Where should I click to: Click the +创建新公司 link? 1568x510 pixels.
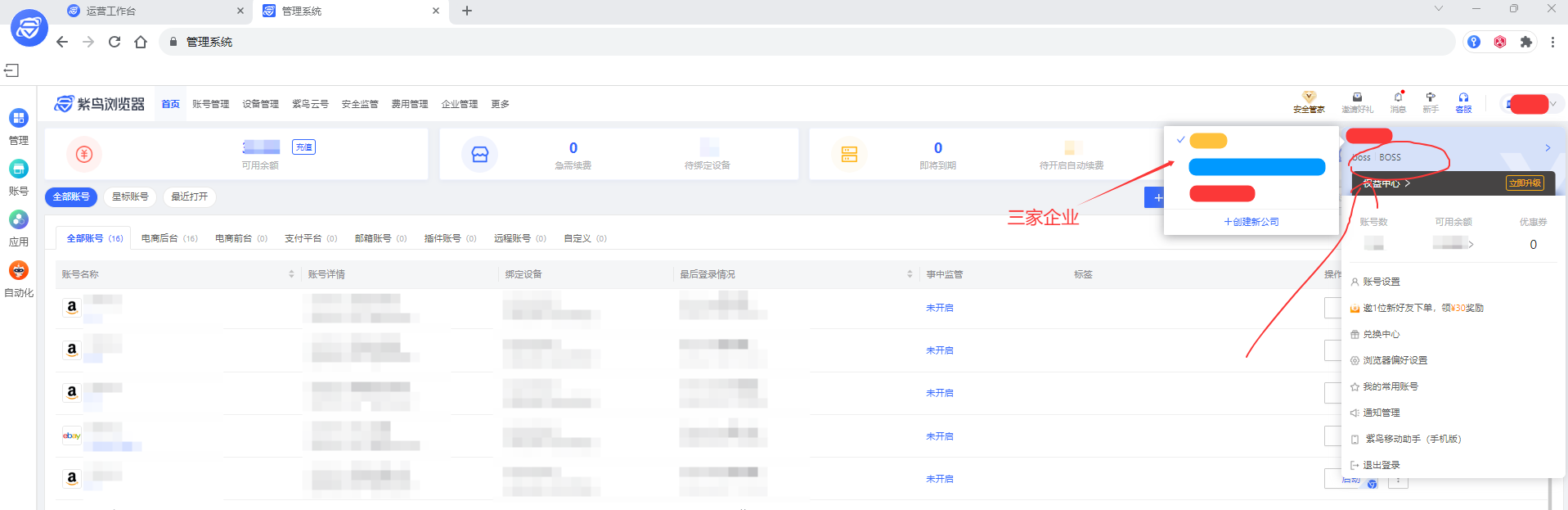click(1251, 222)
